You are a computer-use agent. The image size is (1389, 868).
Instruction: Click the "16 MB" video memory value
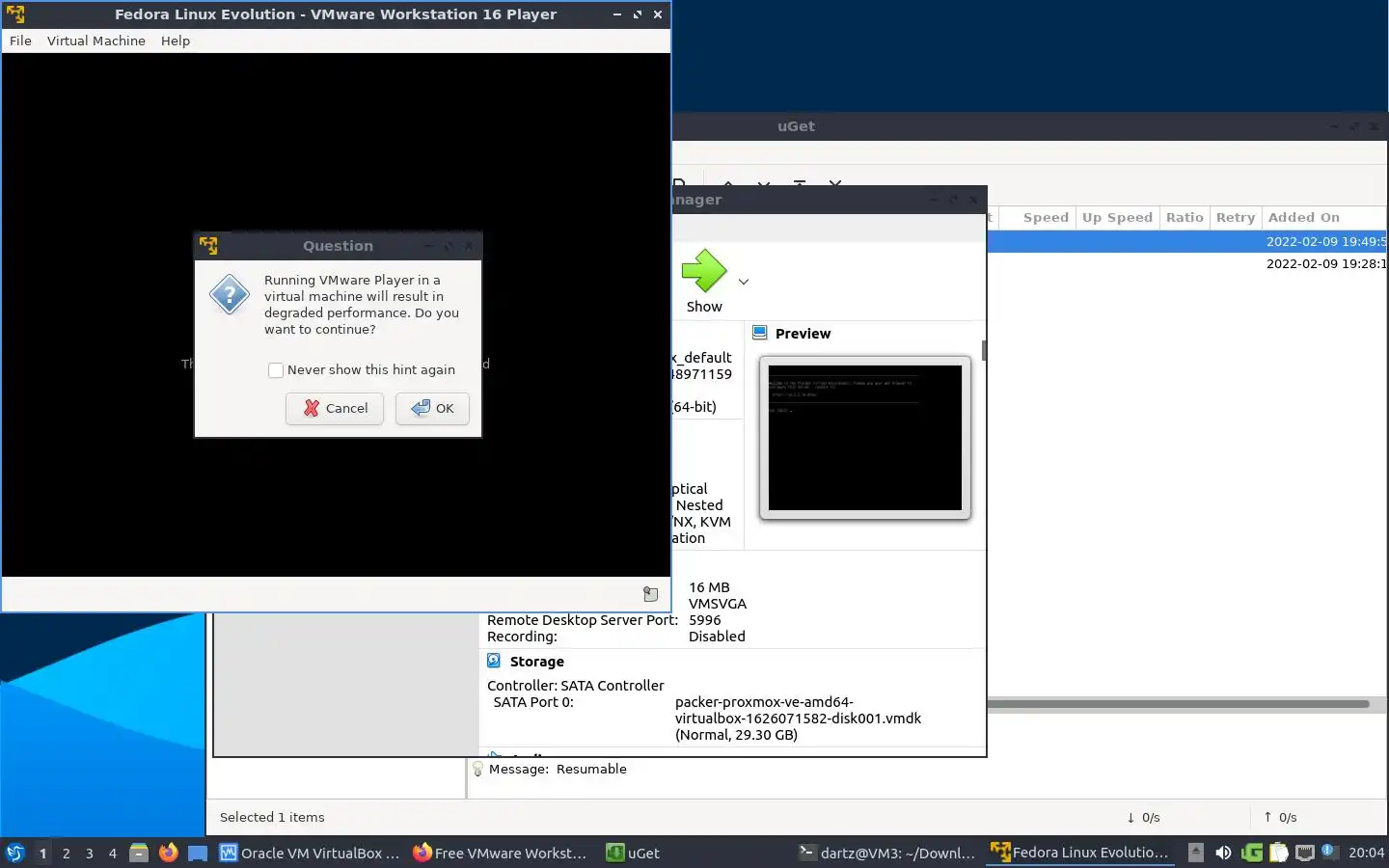pyautogui.click(x=709, y=587)
